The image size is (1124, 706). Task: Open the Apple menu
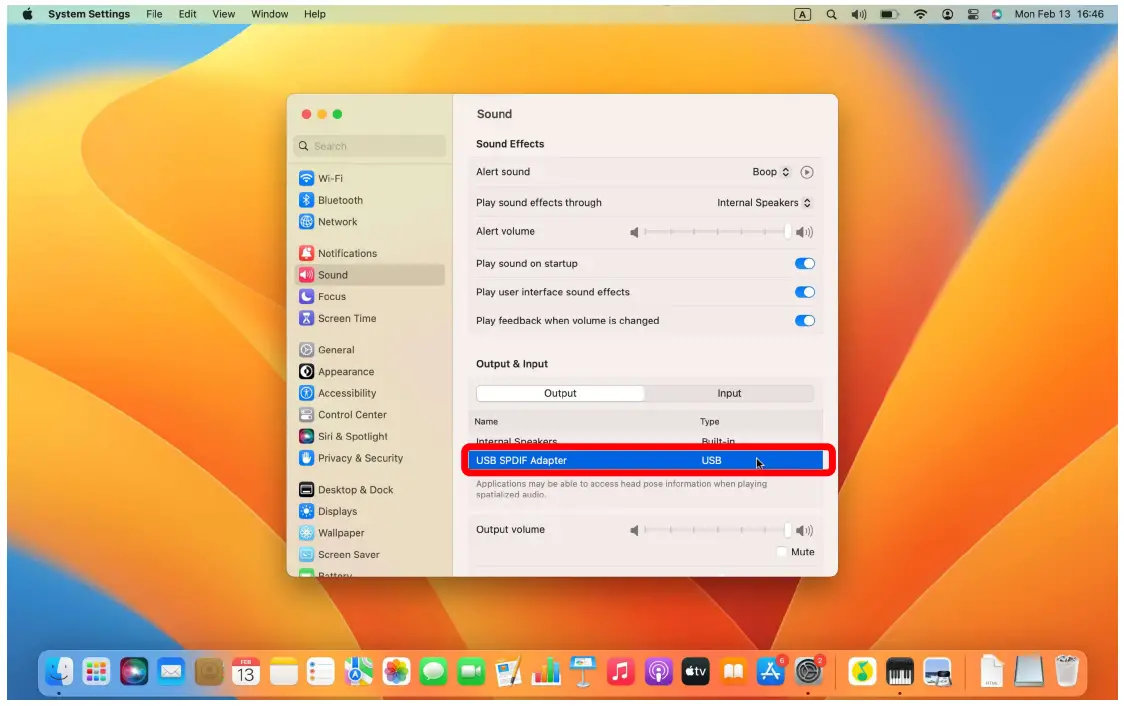[27, 14]
